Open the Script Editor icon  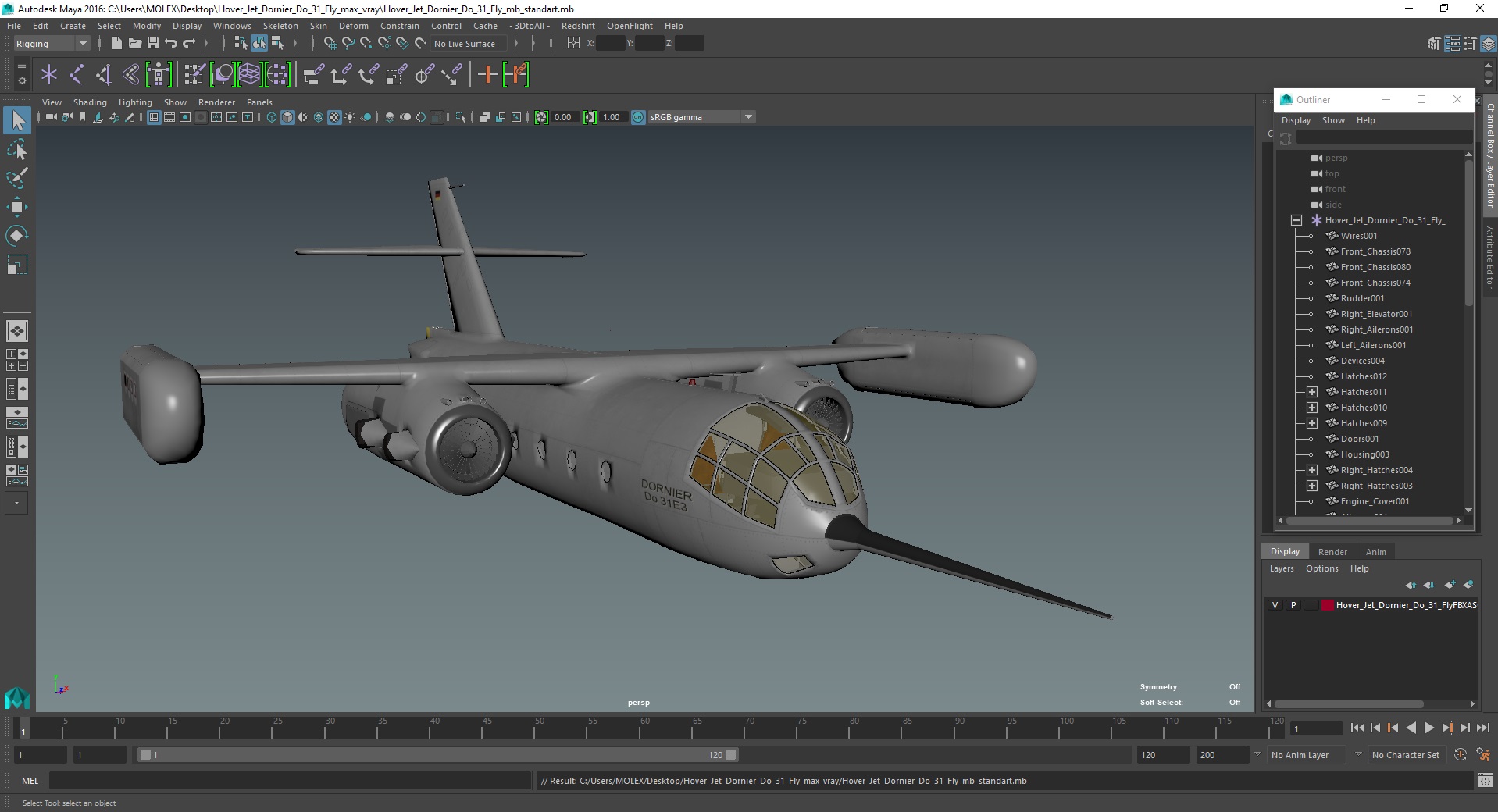coord(1485,781)
